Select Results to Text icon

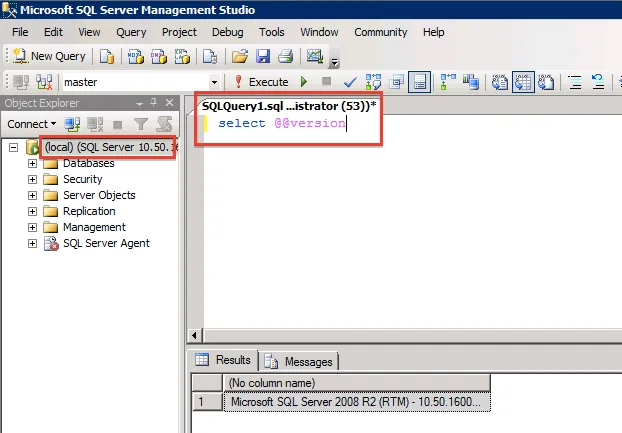tap(500, 82)
